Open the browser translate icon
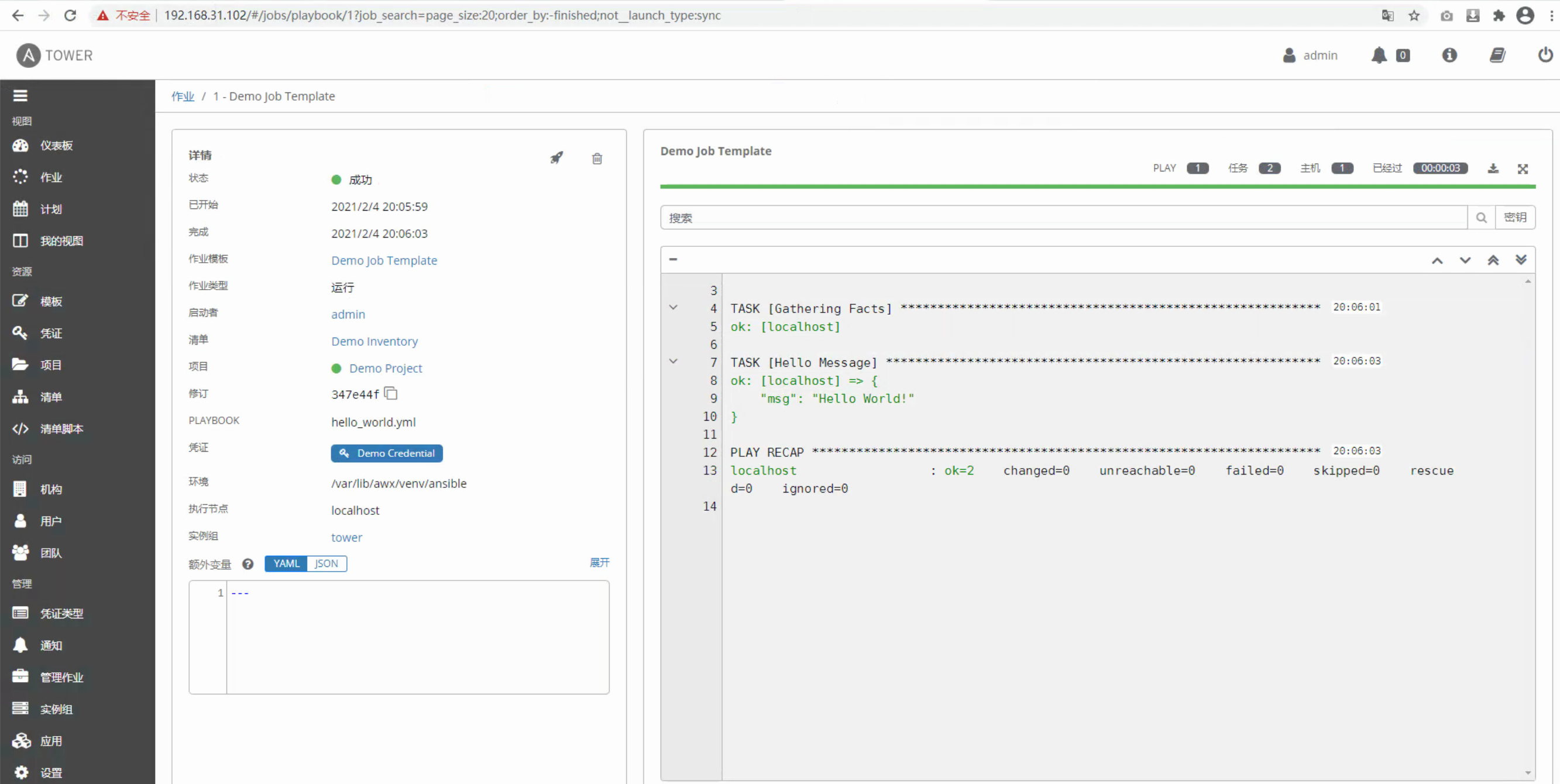Viewport: 1560px width, 784px height. coord(1387,15)
